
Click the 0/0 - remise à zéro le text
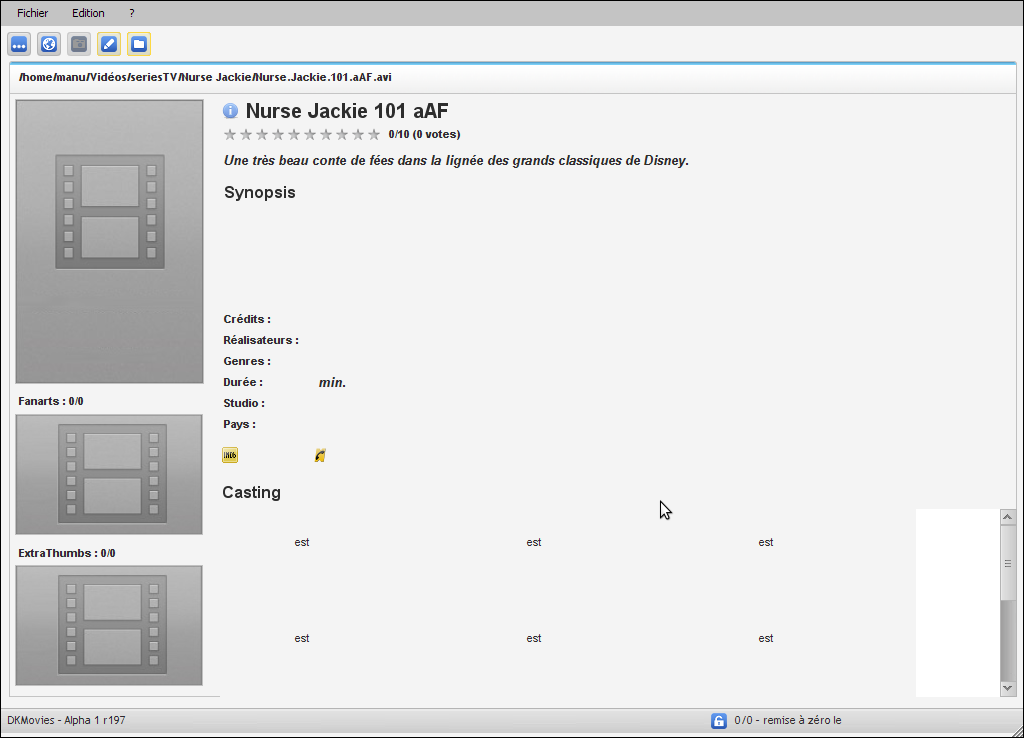[x=788, y=720]
